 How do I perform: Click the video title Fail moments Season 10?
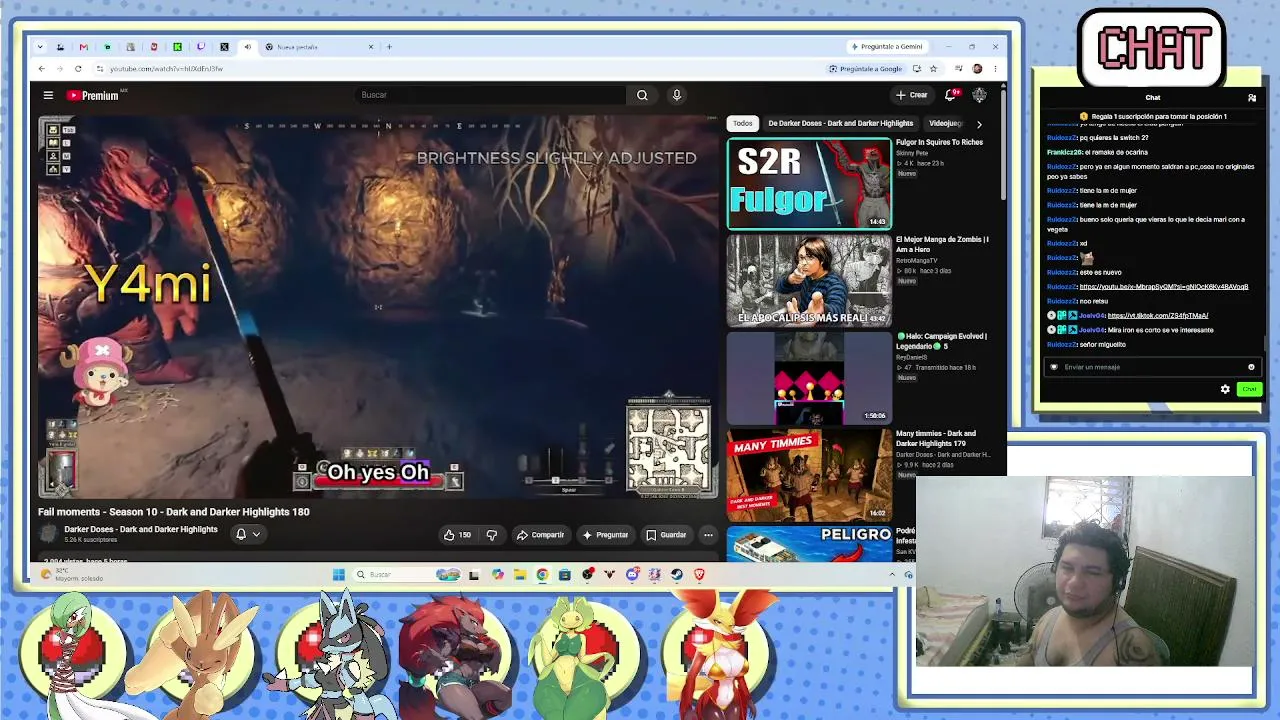pyautogui.click(x=174, y=512)
